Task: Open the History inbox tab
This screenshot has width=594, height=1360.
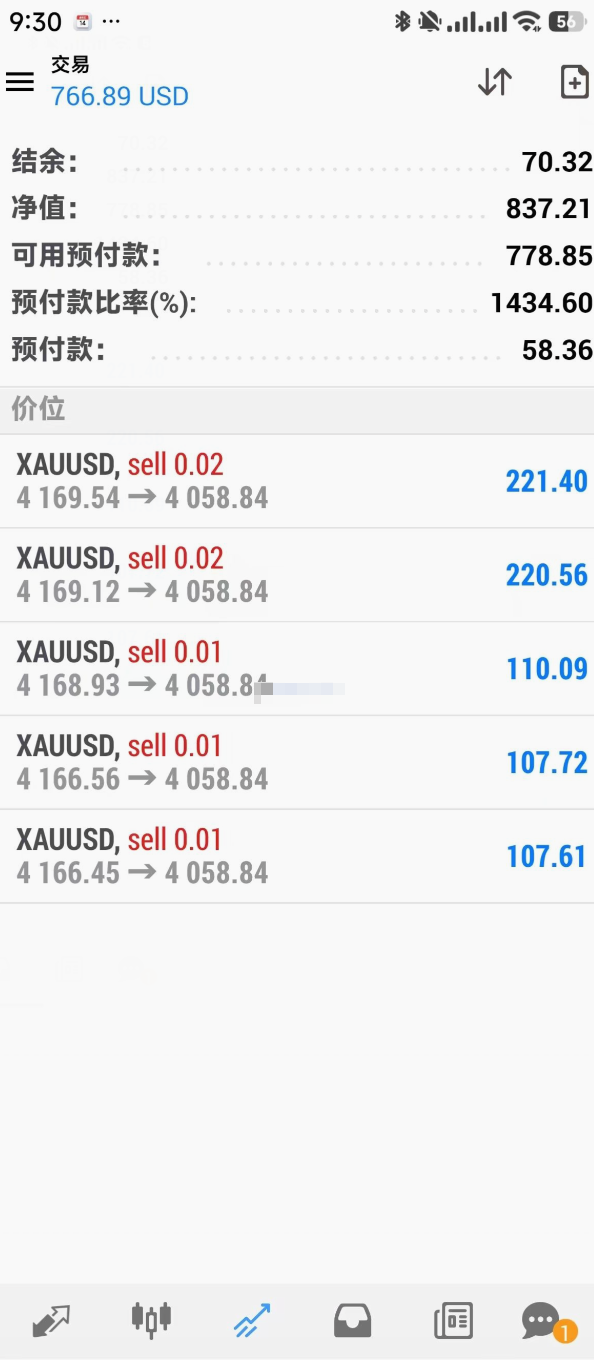Action: click(x=352, y=1321)
